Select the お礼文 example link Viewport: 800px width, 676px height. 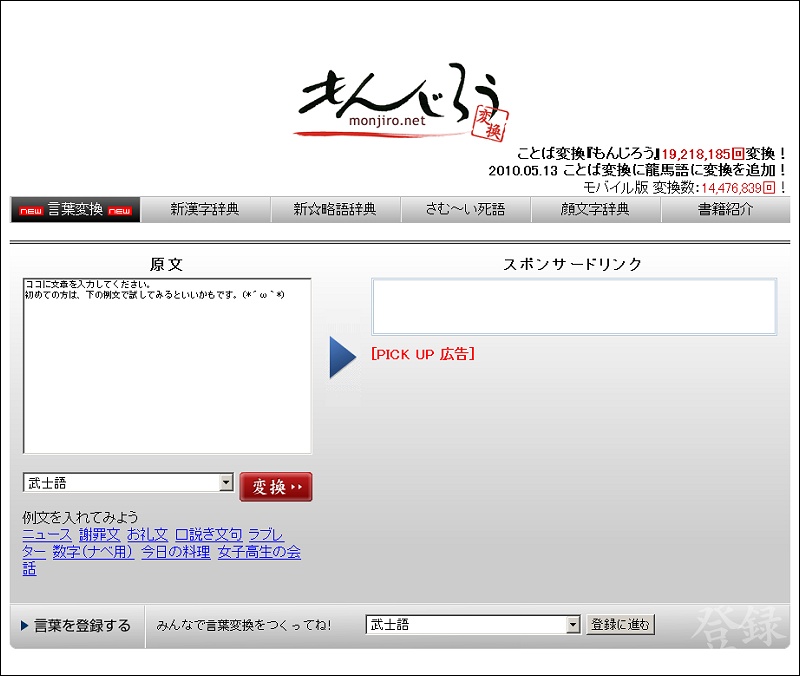pos(147,535)
